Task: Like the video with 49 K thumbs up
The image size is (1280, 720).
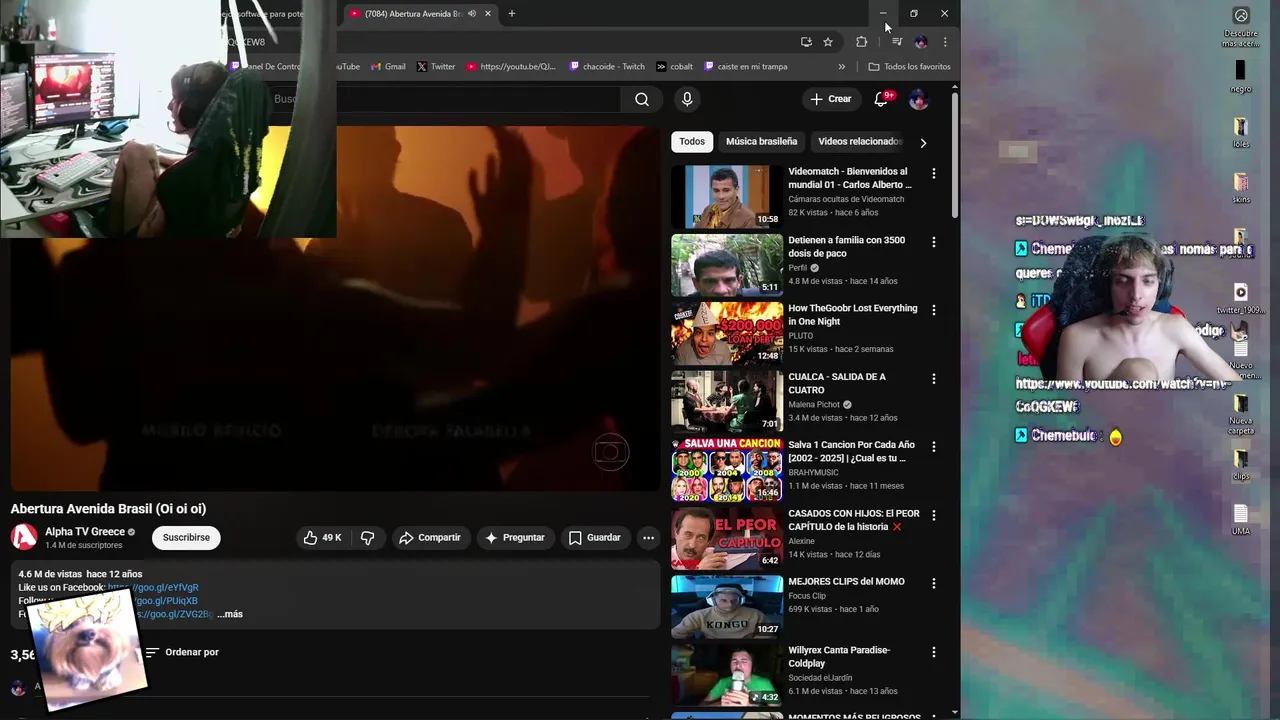Action: (x=322, y=538)
